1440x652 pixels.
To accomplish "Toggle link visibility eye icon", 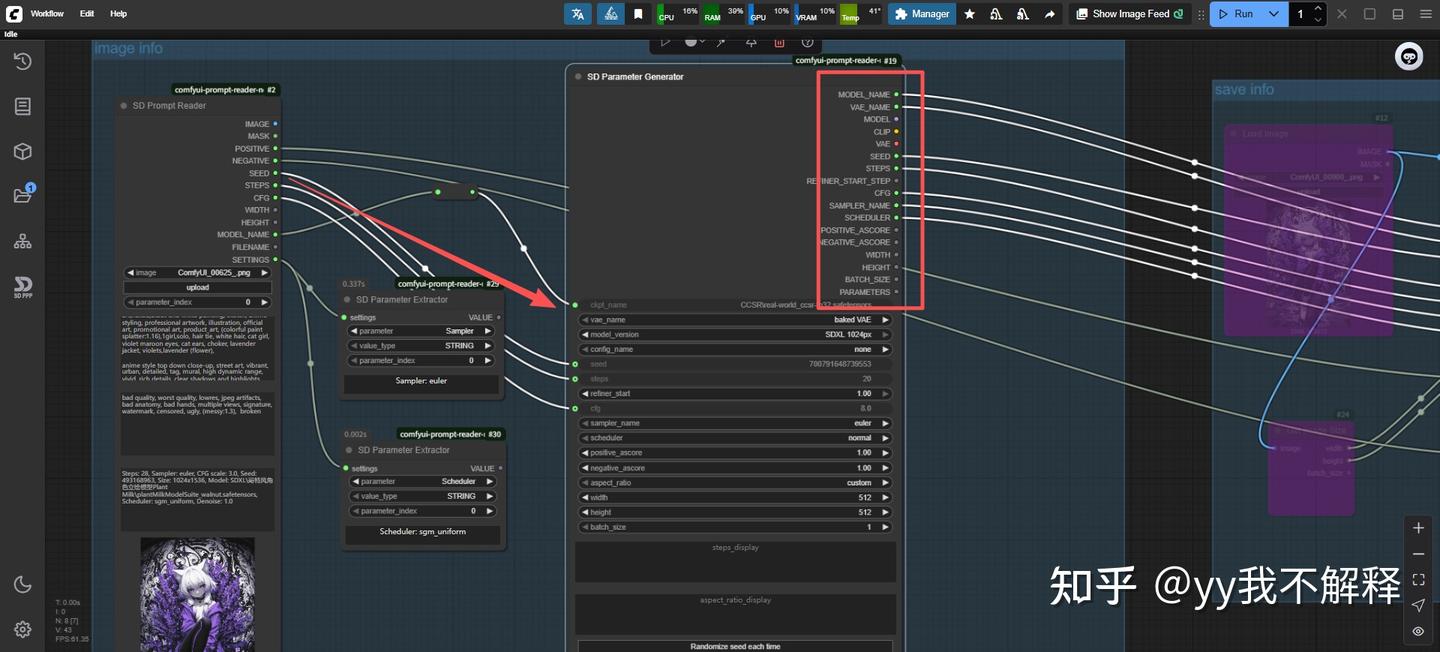I will [1418, 631].
